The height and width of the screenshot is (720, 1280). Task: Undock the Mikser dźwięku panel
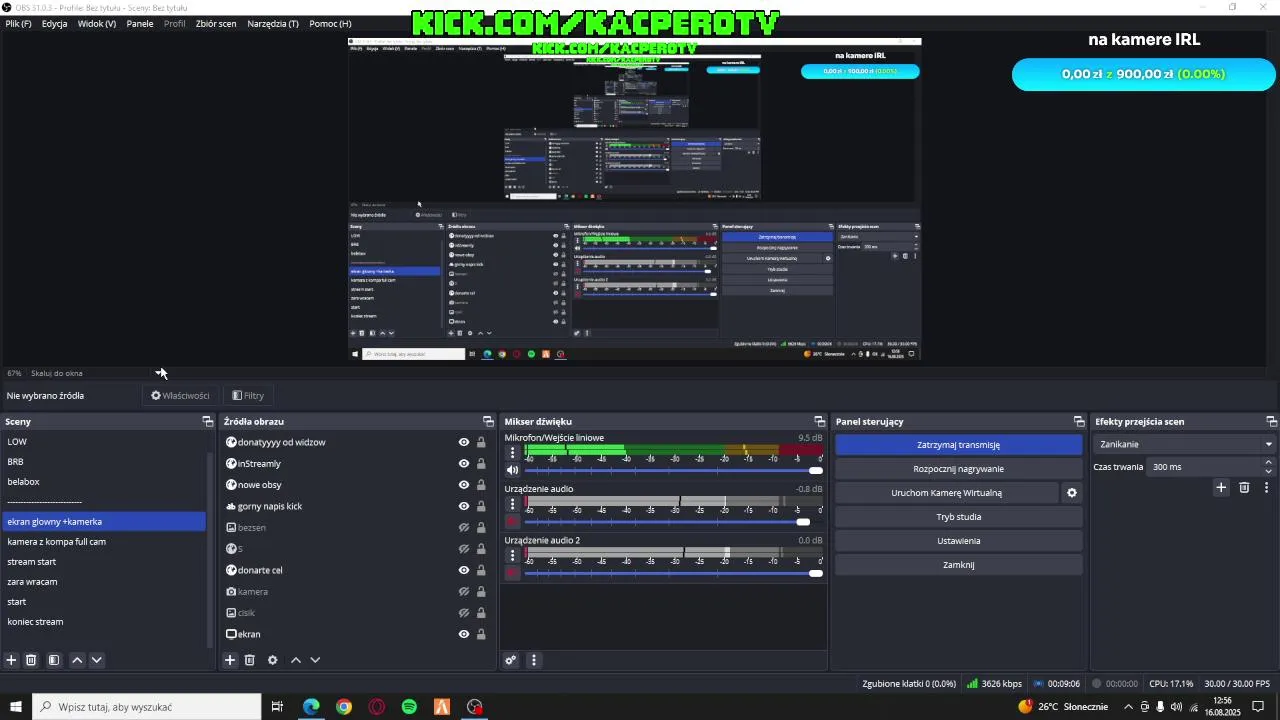click(819, 422)
